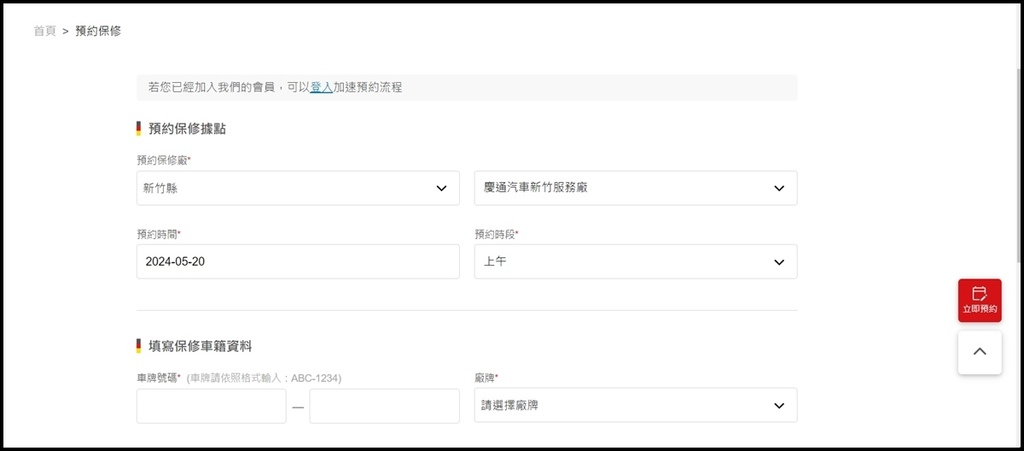This screenshot has height=451, width=1024.
Task: Click the plate format hint ABC-1234
Action: coord(264,378)
